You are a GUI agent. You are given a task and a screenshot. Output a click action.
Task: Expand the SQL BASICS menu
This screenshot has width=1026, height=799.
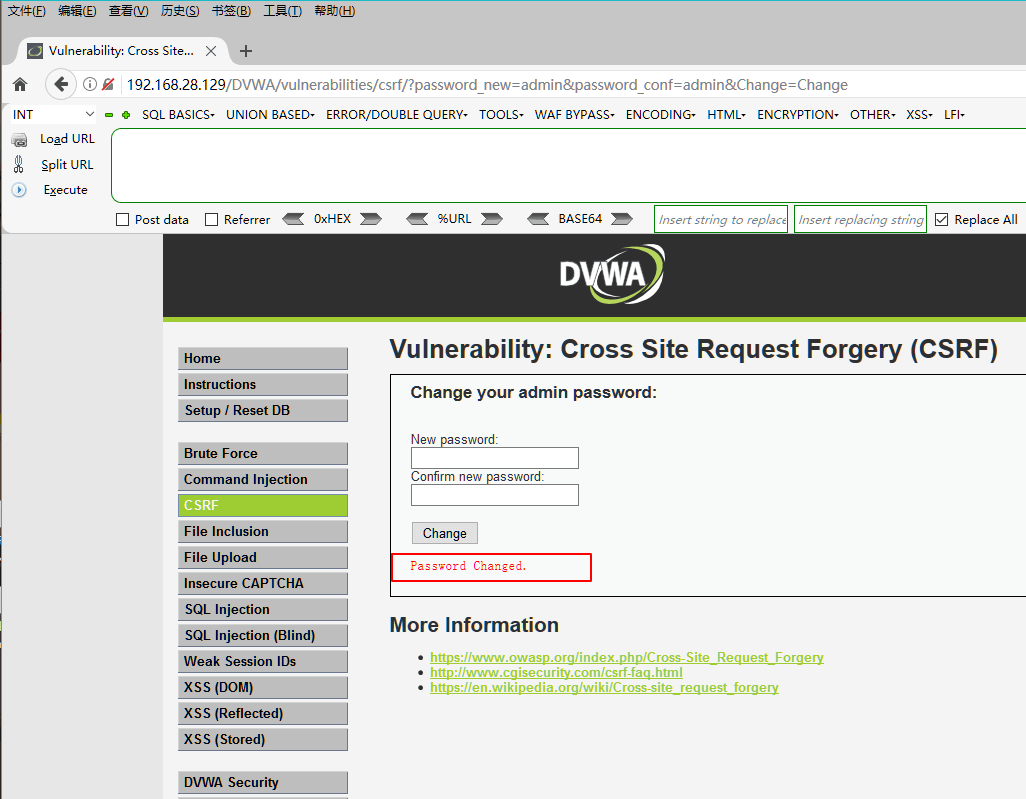[178, 115]
